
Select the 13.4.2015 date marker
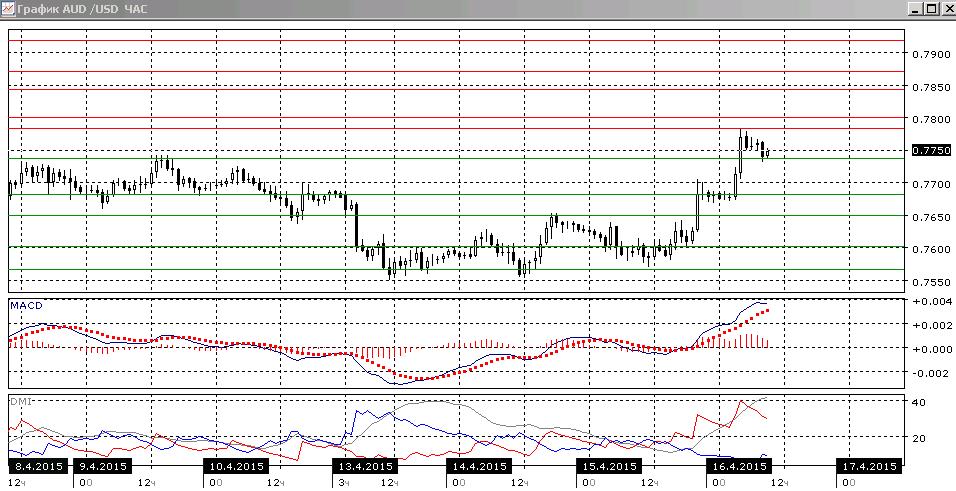click(x=365, y=466)
